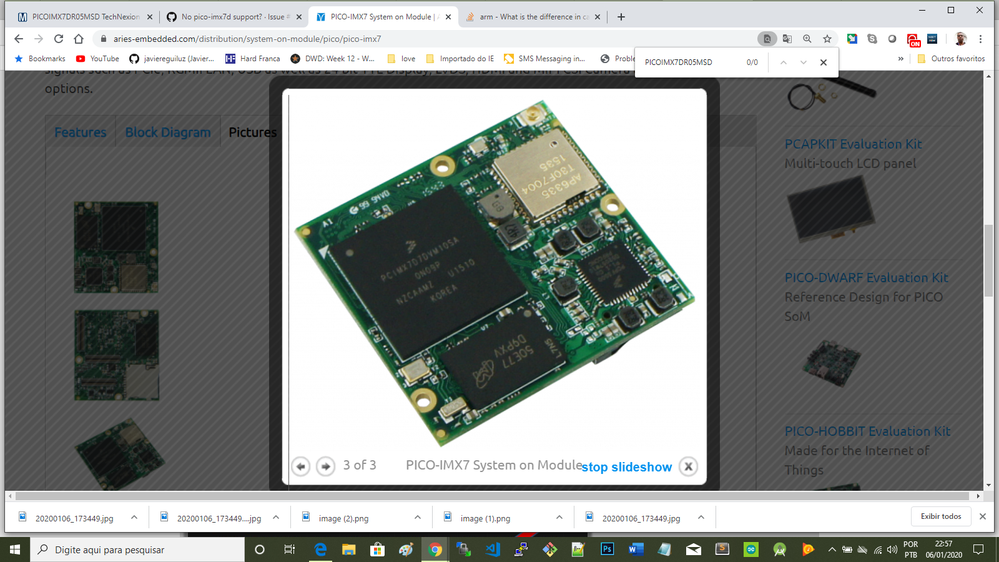Viewport: 999px width, 562px height.
Task: Click the address bar URL
Action: 247,39
